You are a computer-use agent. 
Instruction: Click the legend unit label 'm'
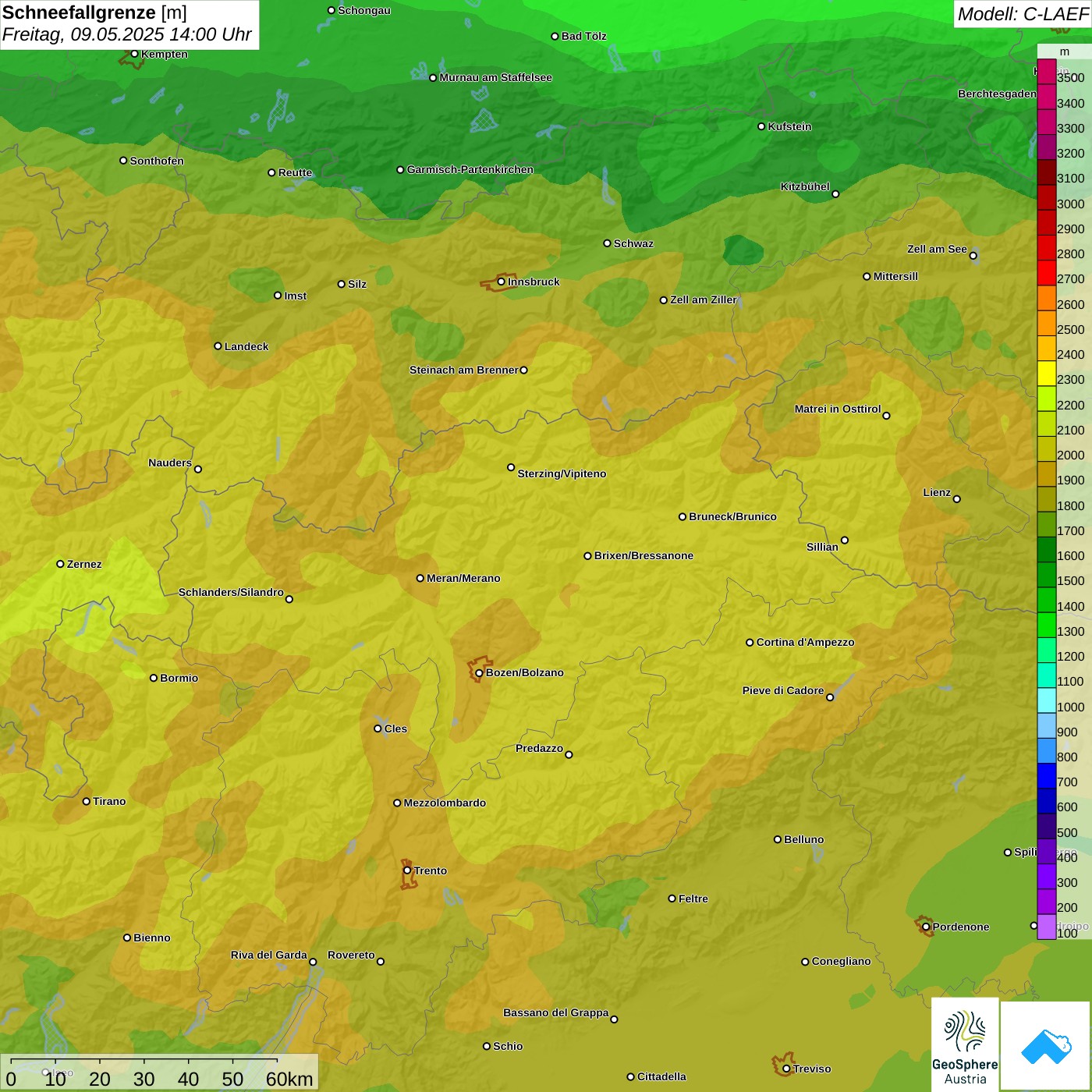point(1065,51)
